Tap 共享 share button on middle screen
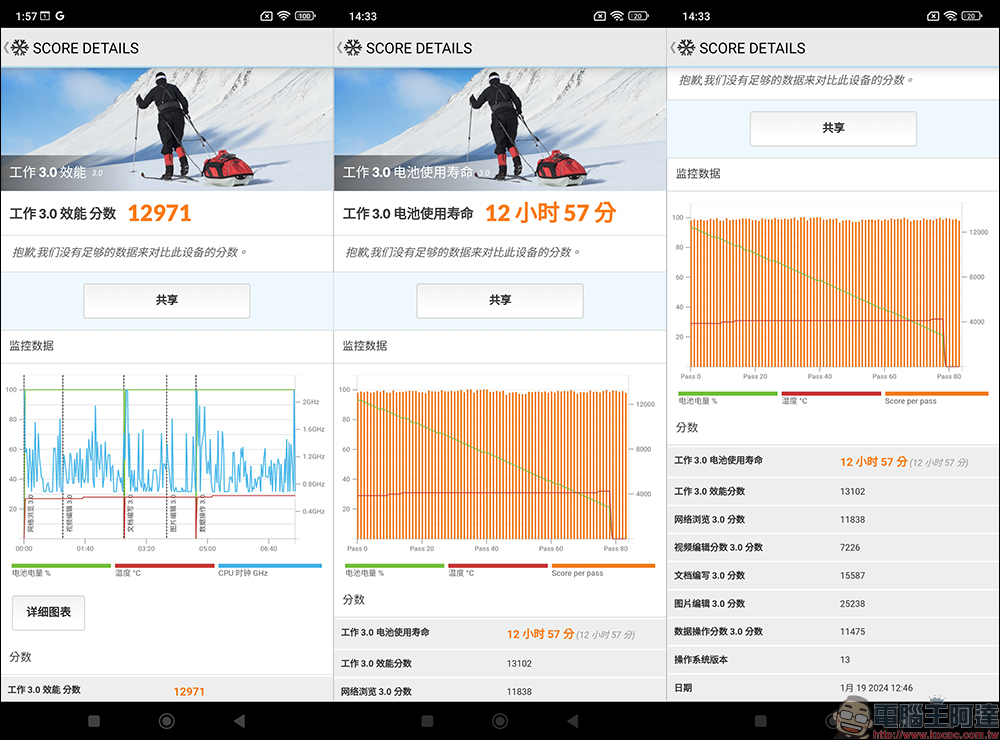 (500, 300)
